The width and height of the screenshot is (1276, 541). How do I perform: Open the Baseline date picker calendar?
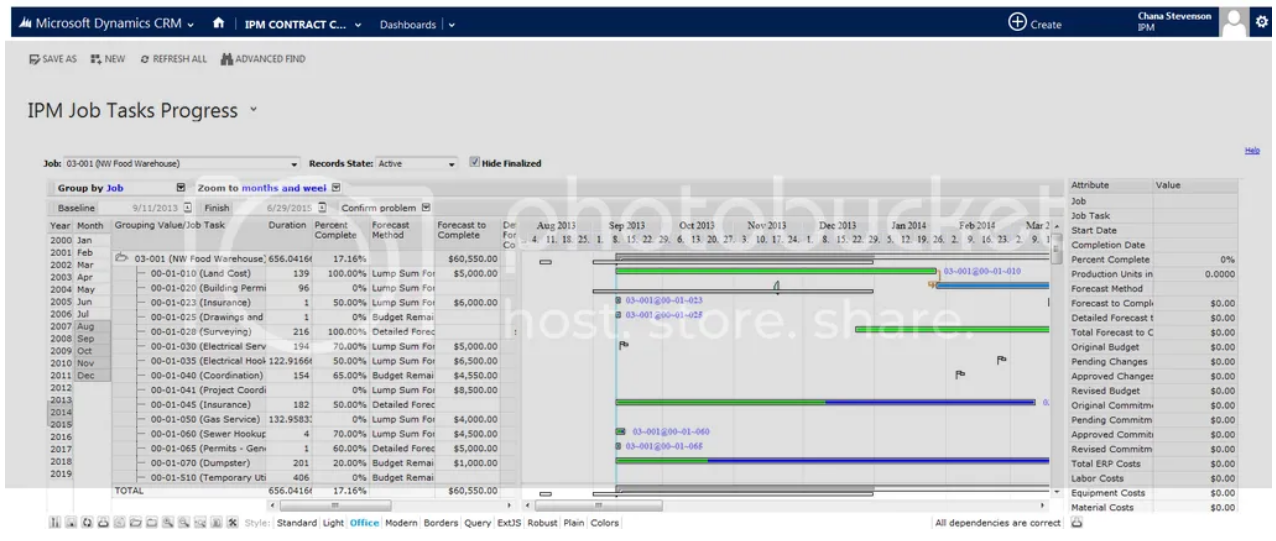[185, 208]
